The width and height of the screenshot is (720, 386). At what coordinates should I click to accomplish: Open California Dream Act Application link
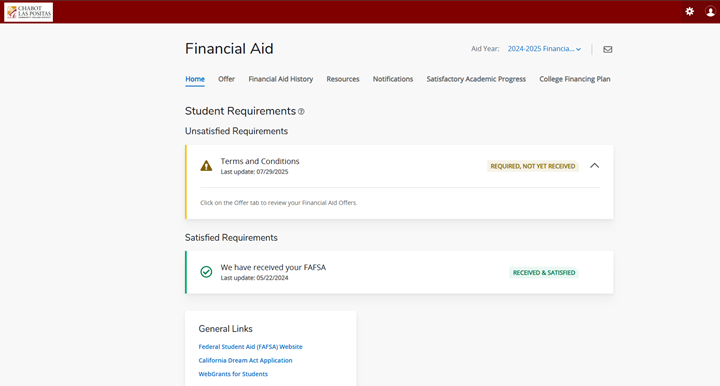click(245, 360)
